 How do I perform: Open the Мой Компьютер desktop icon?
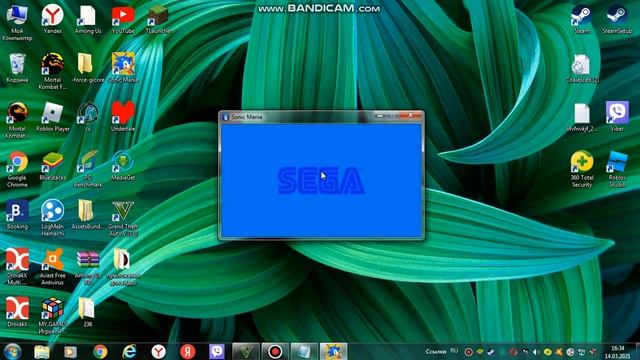[x=17, y=22]
